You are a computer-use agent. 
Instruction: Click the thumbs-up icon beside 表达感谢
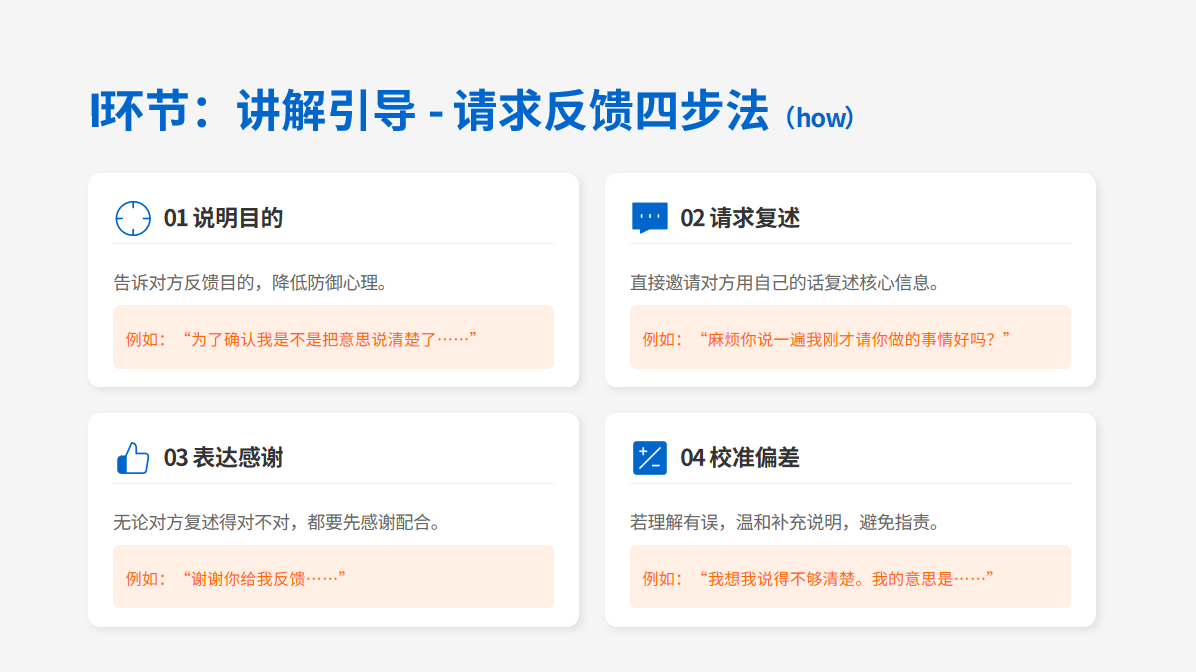133,458
